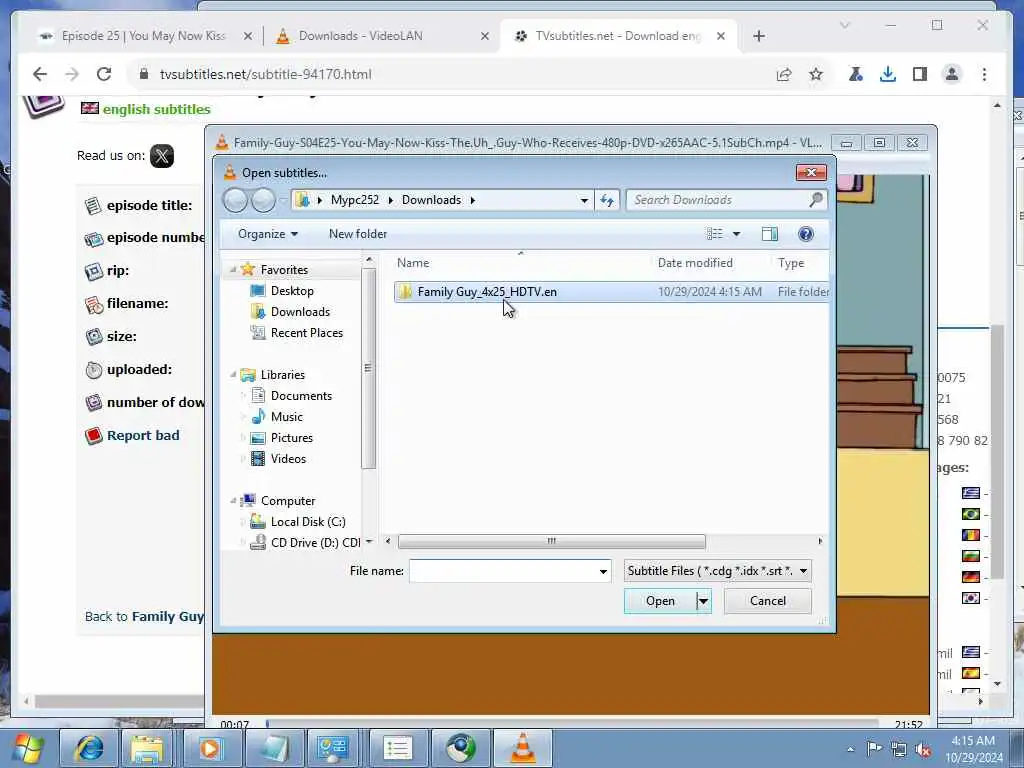Open the Chrome profile icon

(x=952, y=74)
